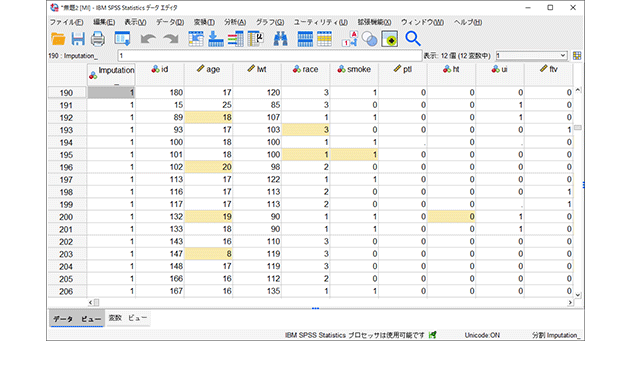Undo the last action

click(148, 39)
